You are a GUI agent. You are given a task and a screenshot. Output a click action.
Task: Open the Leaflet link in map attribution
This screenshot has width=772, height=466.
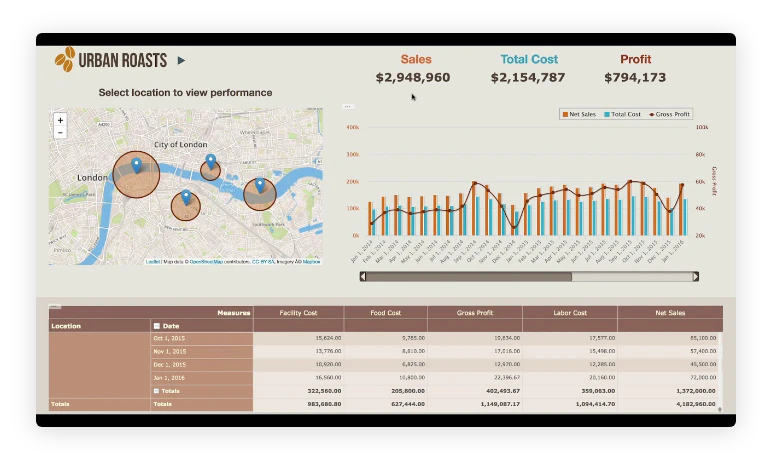[x=153, y=262]
